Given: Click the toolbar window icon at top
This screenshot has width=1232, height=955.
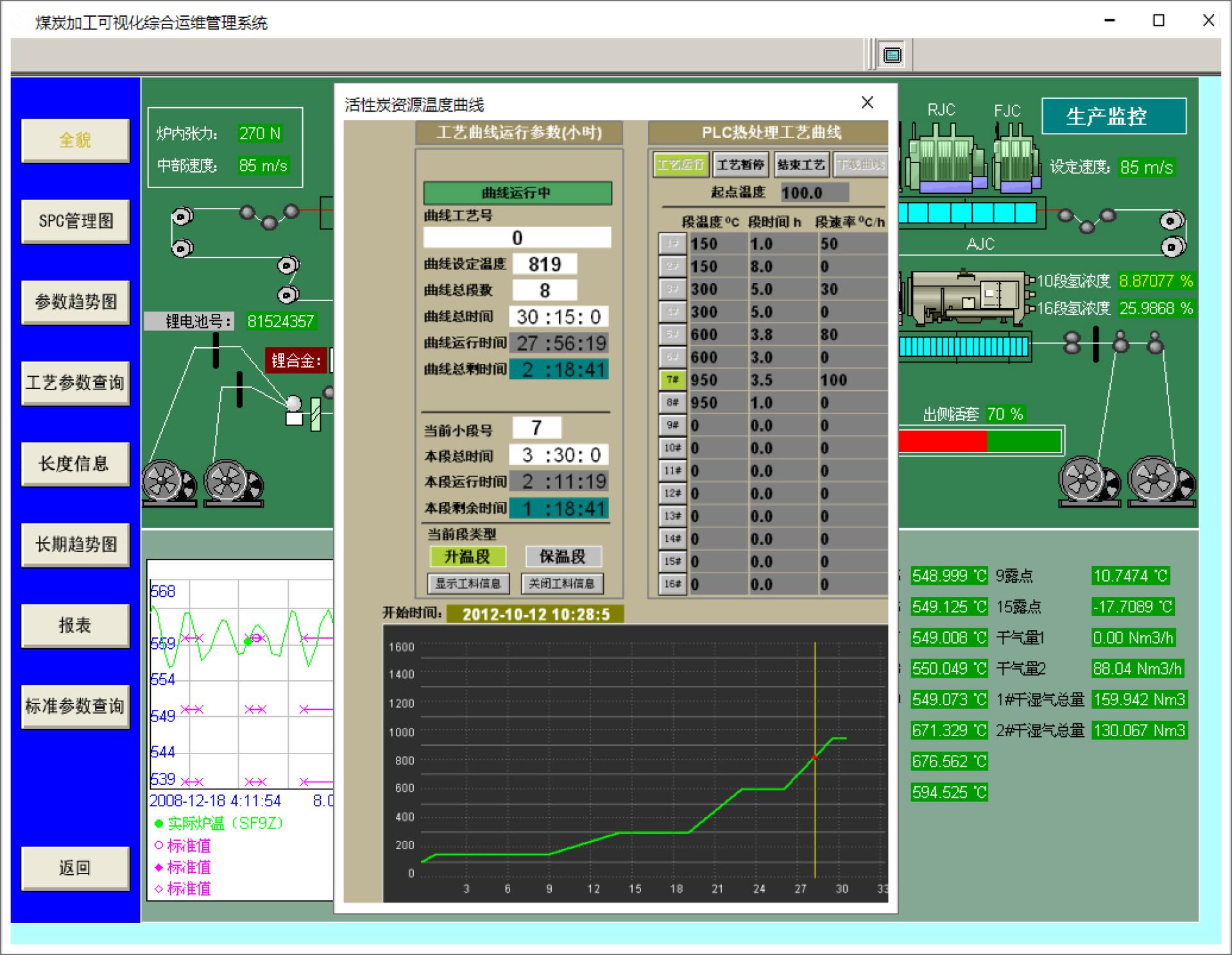Looking at the screenshot, I should tap(892, 55).
